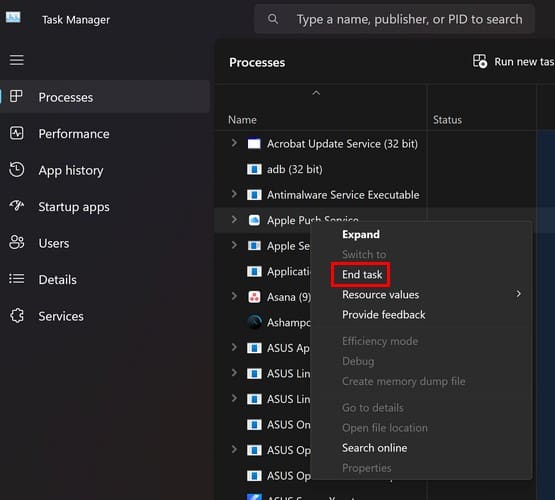This screenshot has width=555, height=500.
Task: Expand the Asana (9) process group
Action: (x=234, y=296)
